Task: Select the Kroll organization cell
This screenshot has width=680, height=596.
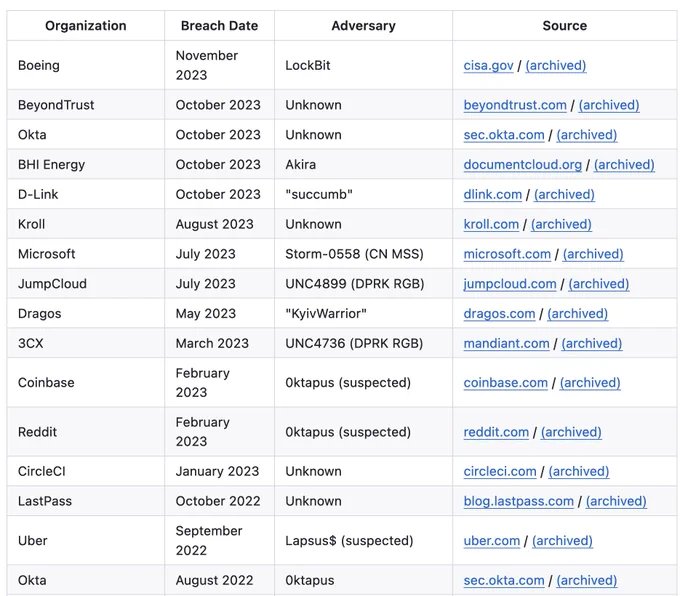Action: 86,224
